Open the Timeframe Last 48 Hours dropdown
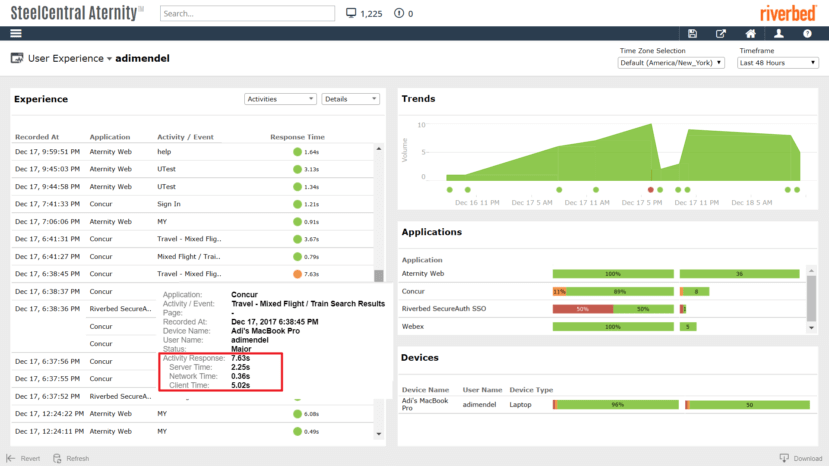829x466 pixels. coord(778,62)
